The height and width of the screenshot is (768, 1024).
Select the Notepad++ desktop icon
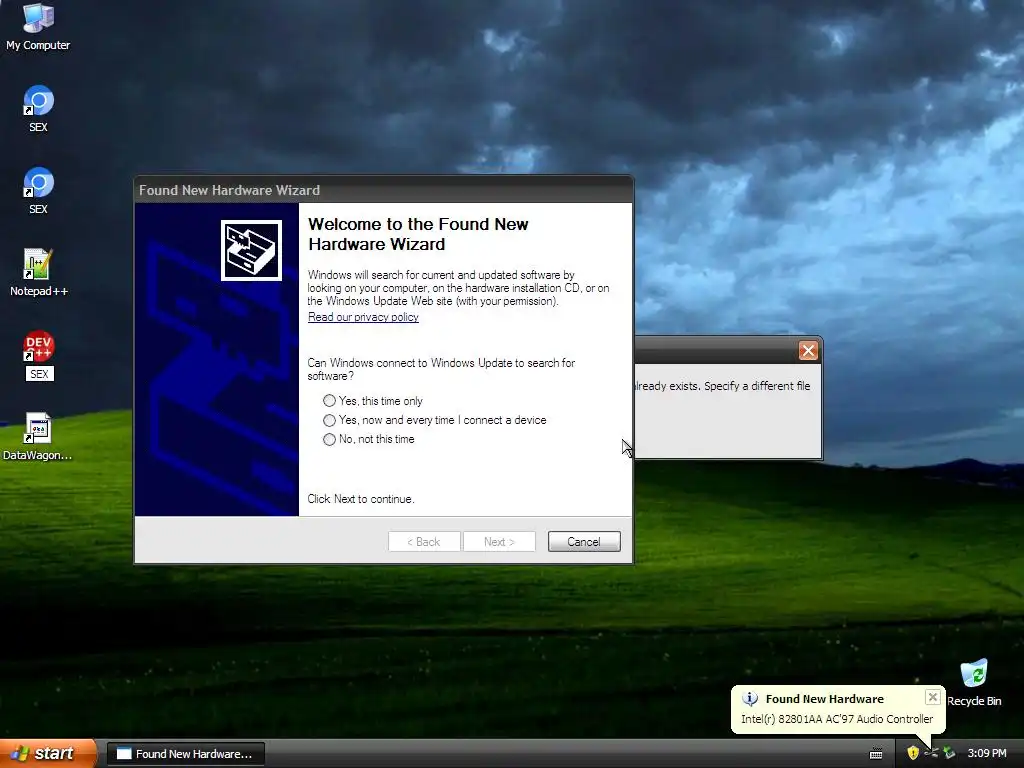coord(38,273)
